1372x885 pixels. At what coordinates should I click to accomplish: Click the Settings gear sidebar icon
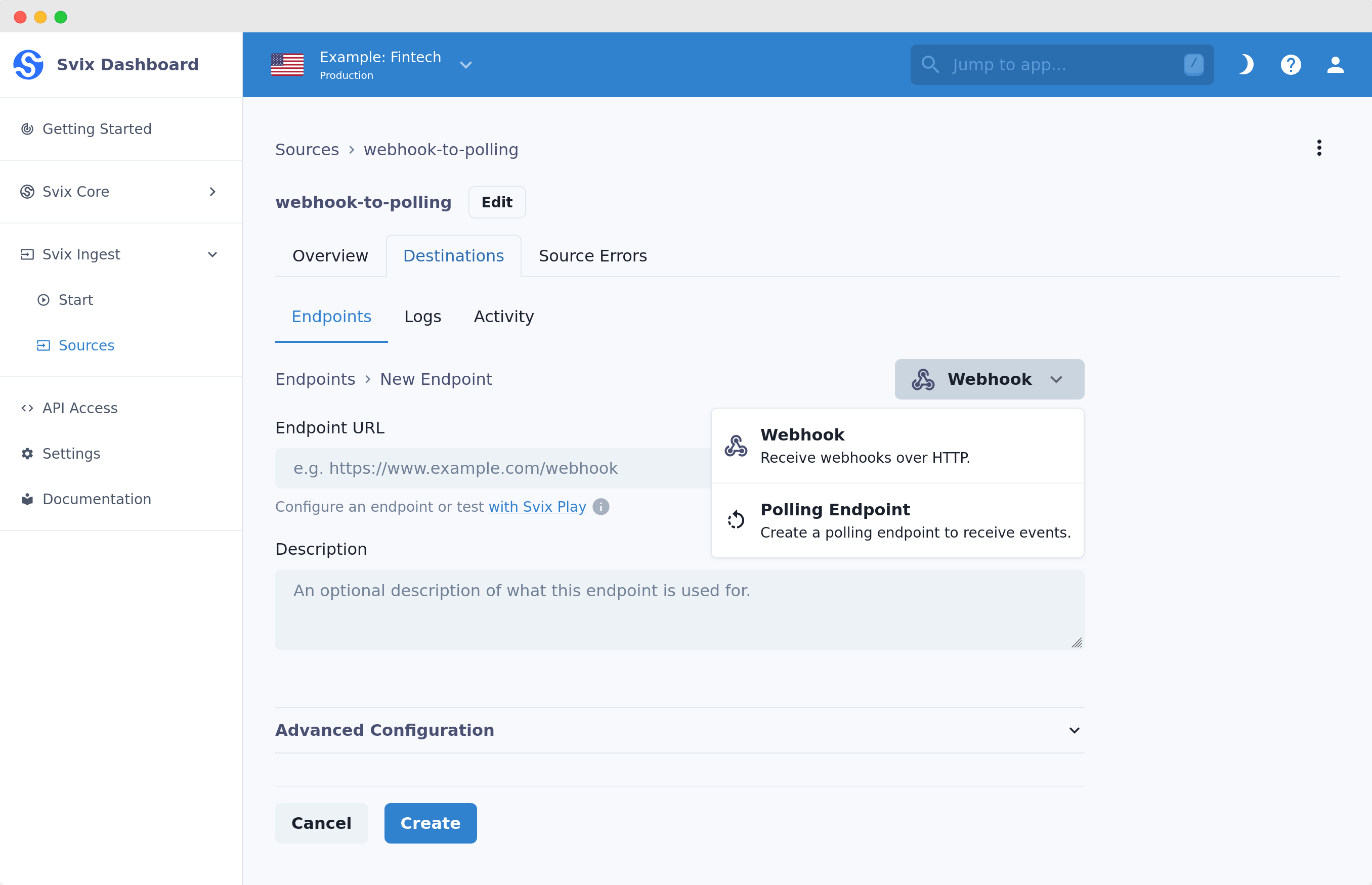[28, 454]
